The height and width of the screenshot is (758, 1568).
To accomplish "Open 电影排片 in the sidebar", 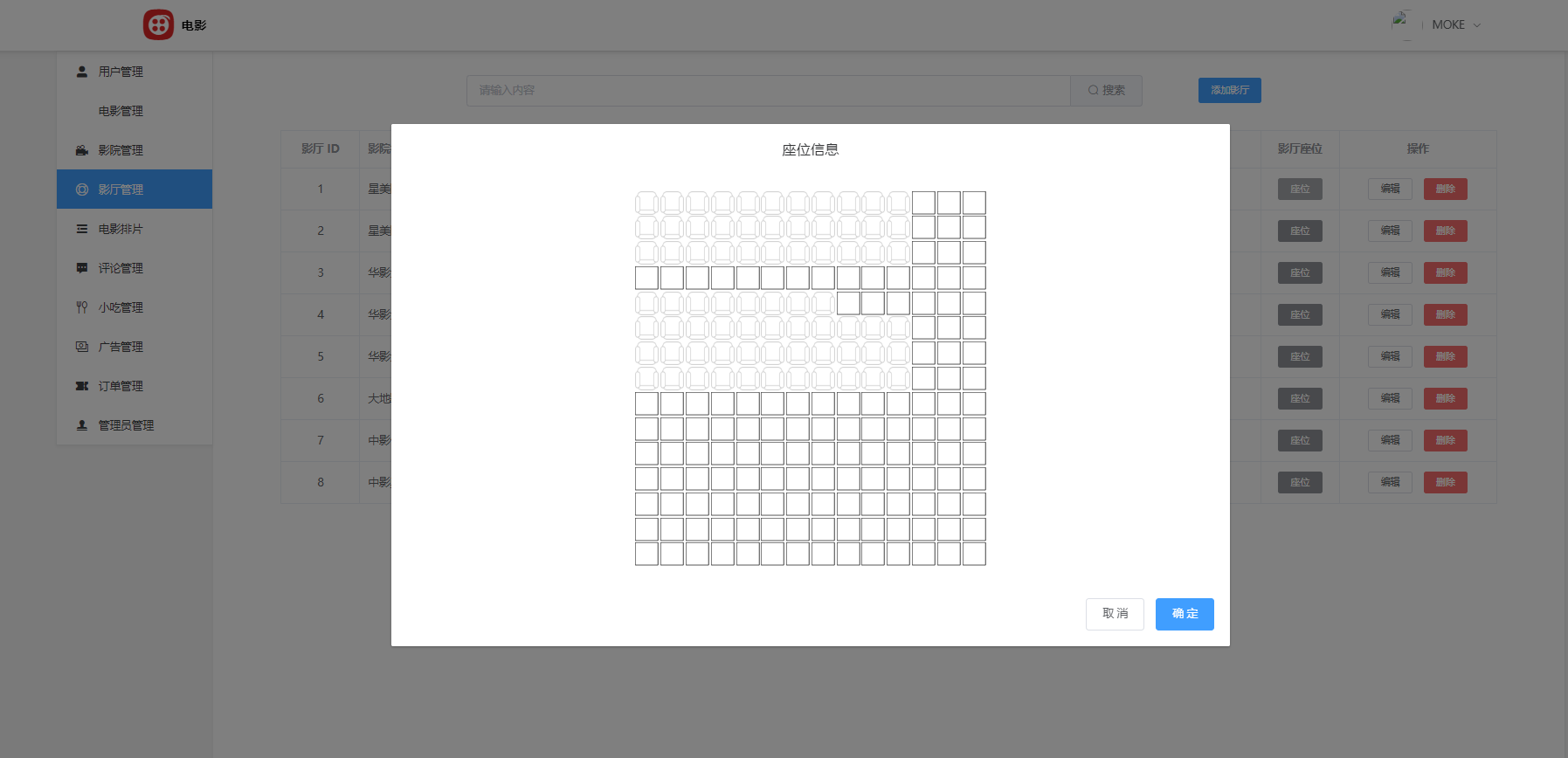I will (x=135, y=229).
